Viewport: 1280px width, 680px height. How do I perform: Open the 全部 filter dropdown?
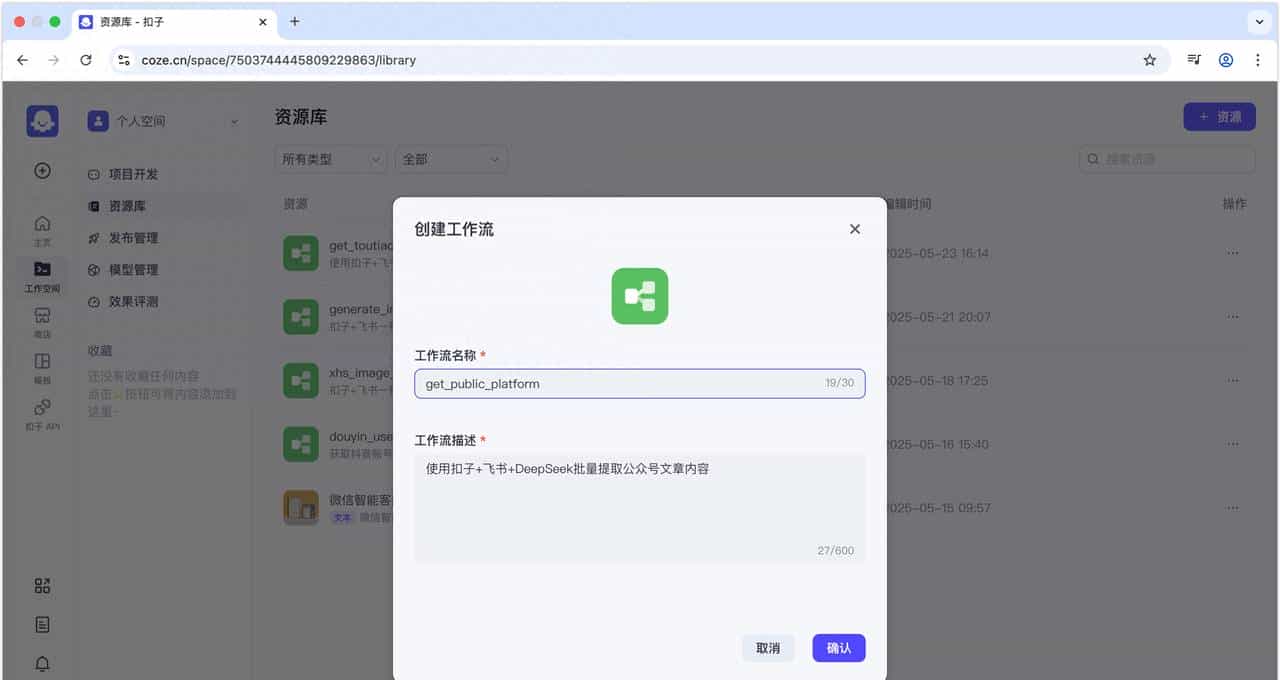450,159
